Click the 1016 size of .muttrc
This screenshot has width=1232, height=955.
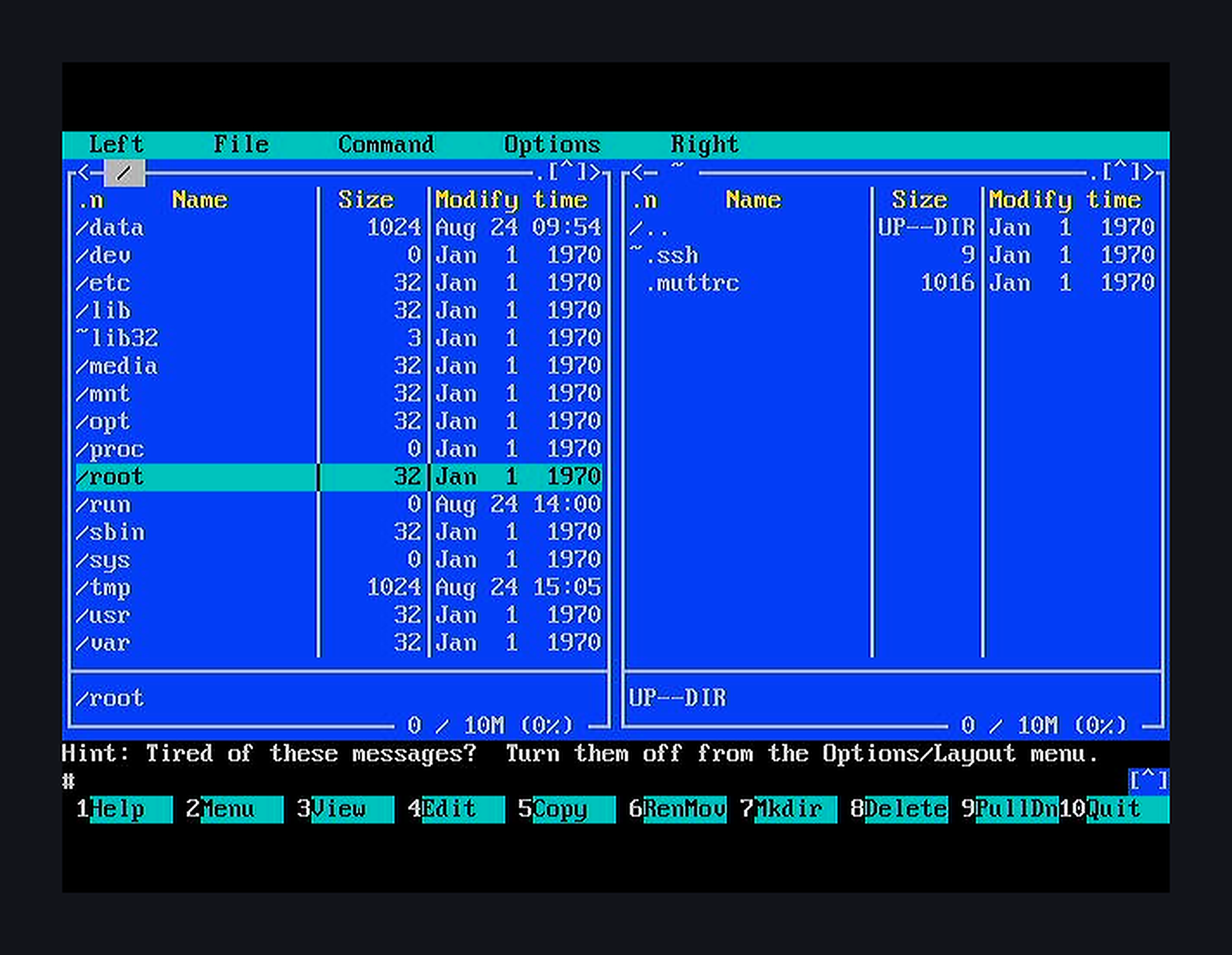948,283
